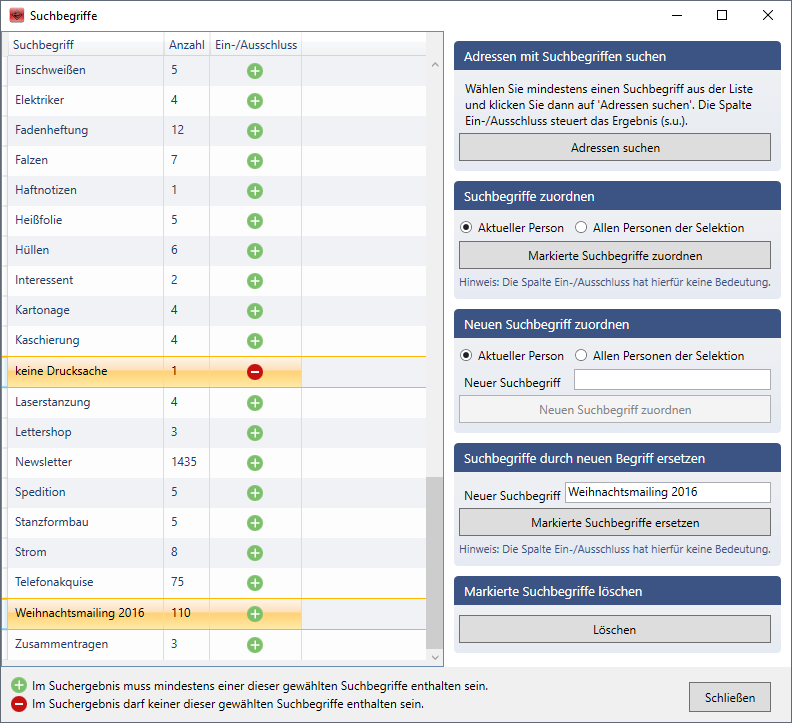Click the include icon in the Newsletter row
792x723 pixels.
coord(255,463)
